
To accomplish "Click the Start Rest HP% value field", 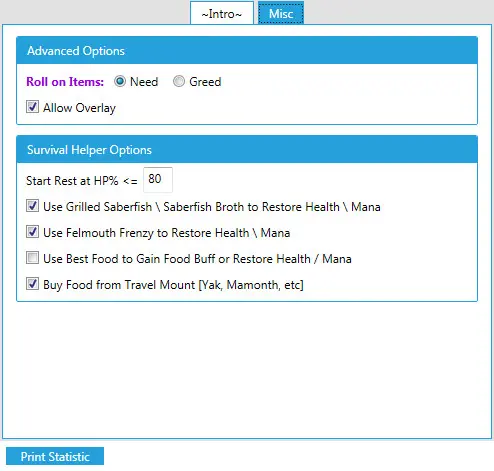I will 158,180.
